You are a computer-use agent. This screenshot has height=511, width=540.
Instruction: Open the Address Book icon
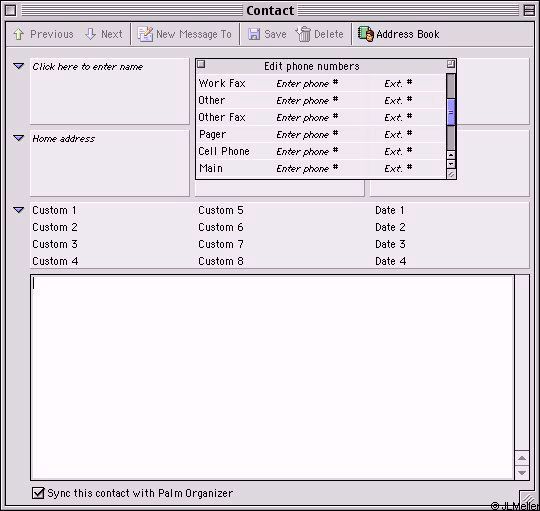click(x=366, y=34)
